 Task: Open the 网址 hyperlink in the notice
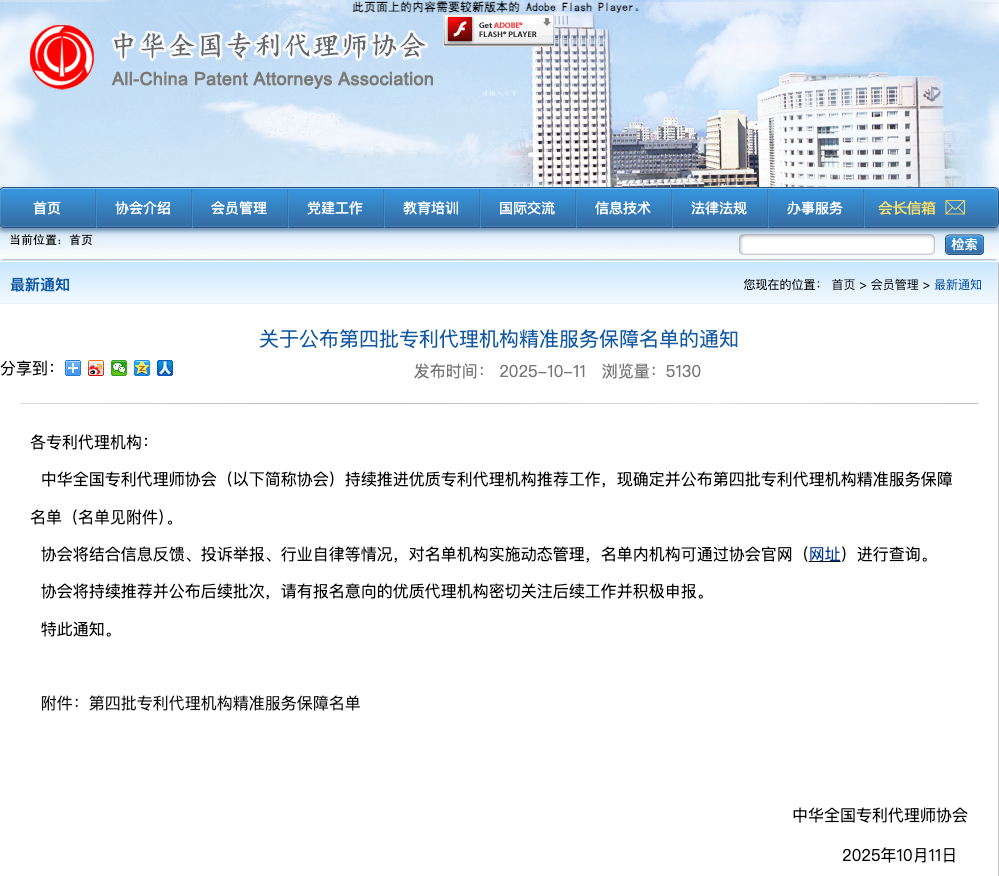point(824,555)
